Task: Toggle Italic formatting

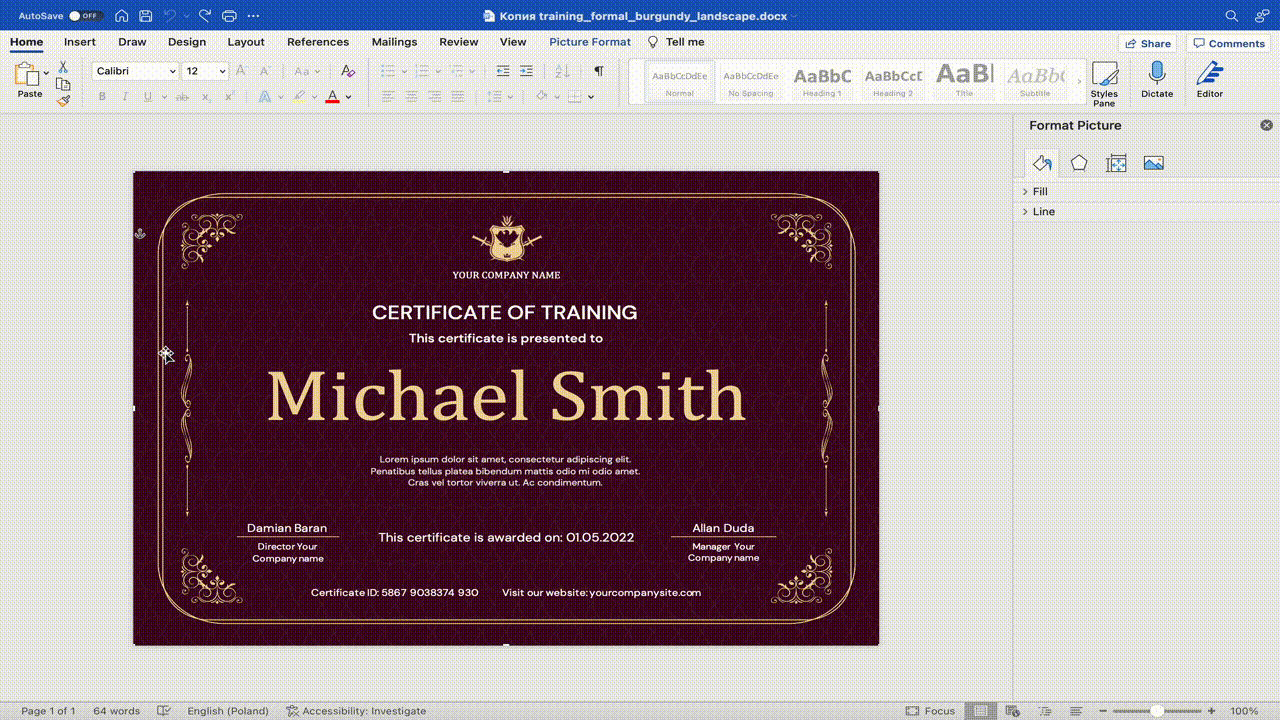Action: pos(125,97)
